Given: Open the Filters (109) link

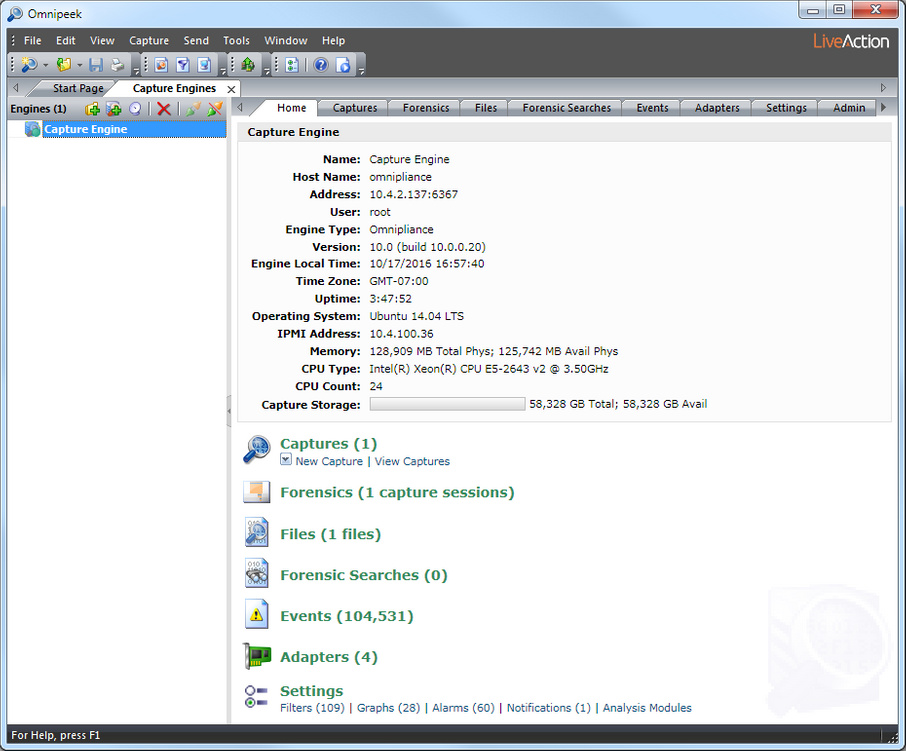Looking at the screenshot, I should (312, 708).
